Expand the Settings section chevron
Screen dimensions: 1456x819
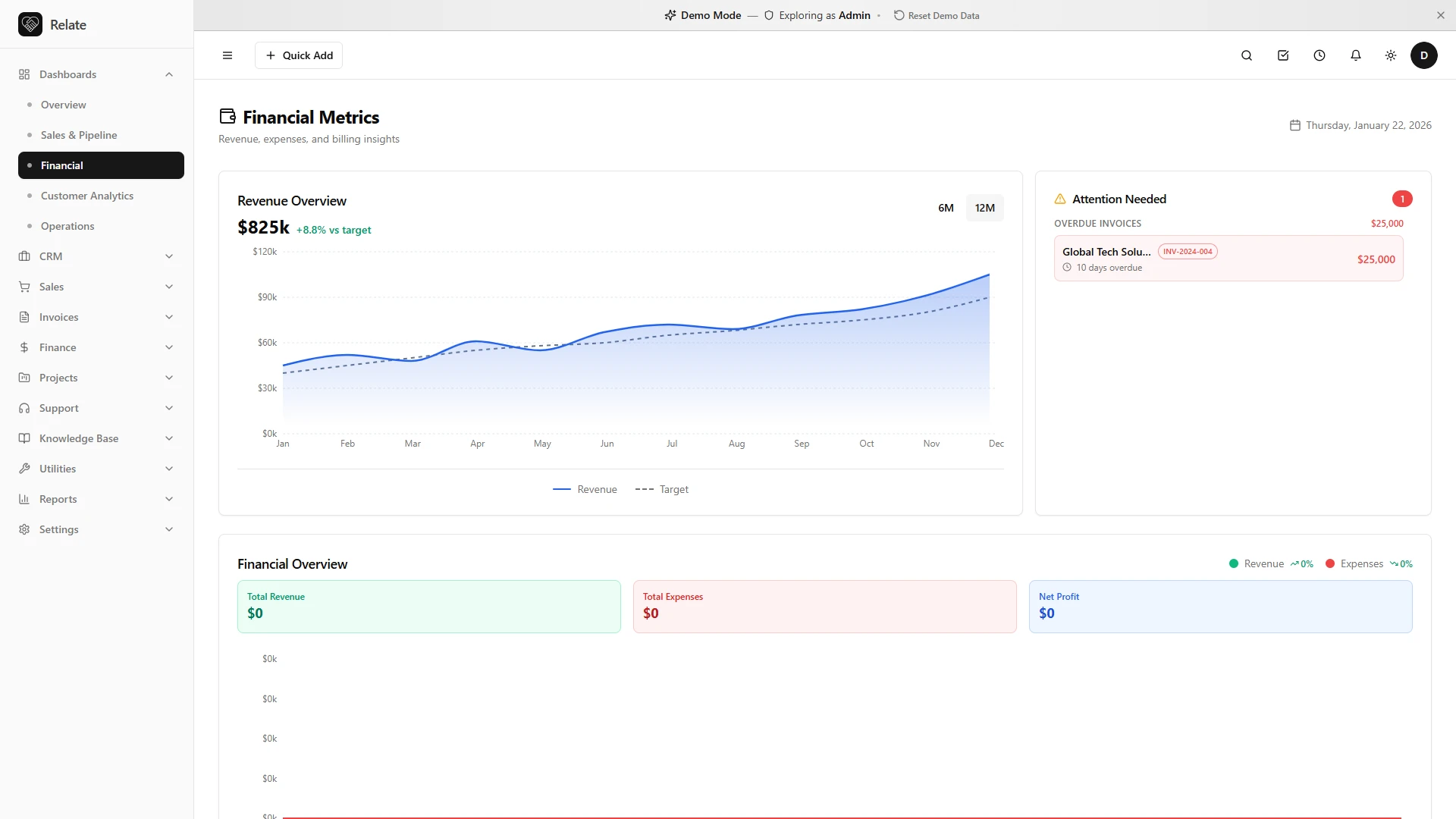coord(169,529)
